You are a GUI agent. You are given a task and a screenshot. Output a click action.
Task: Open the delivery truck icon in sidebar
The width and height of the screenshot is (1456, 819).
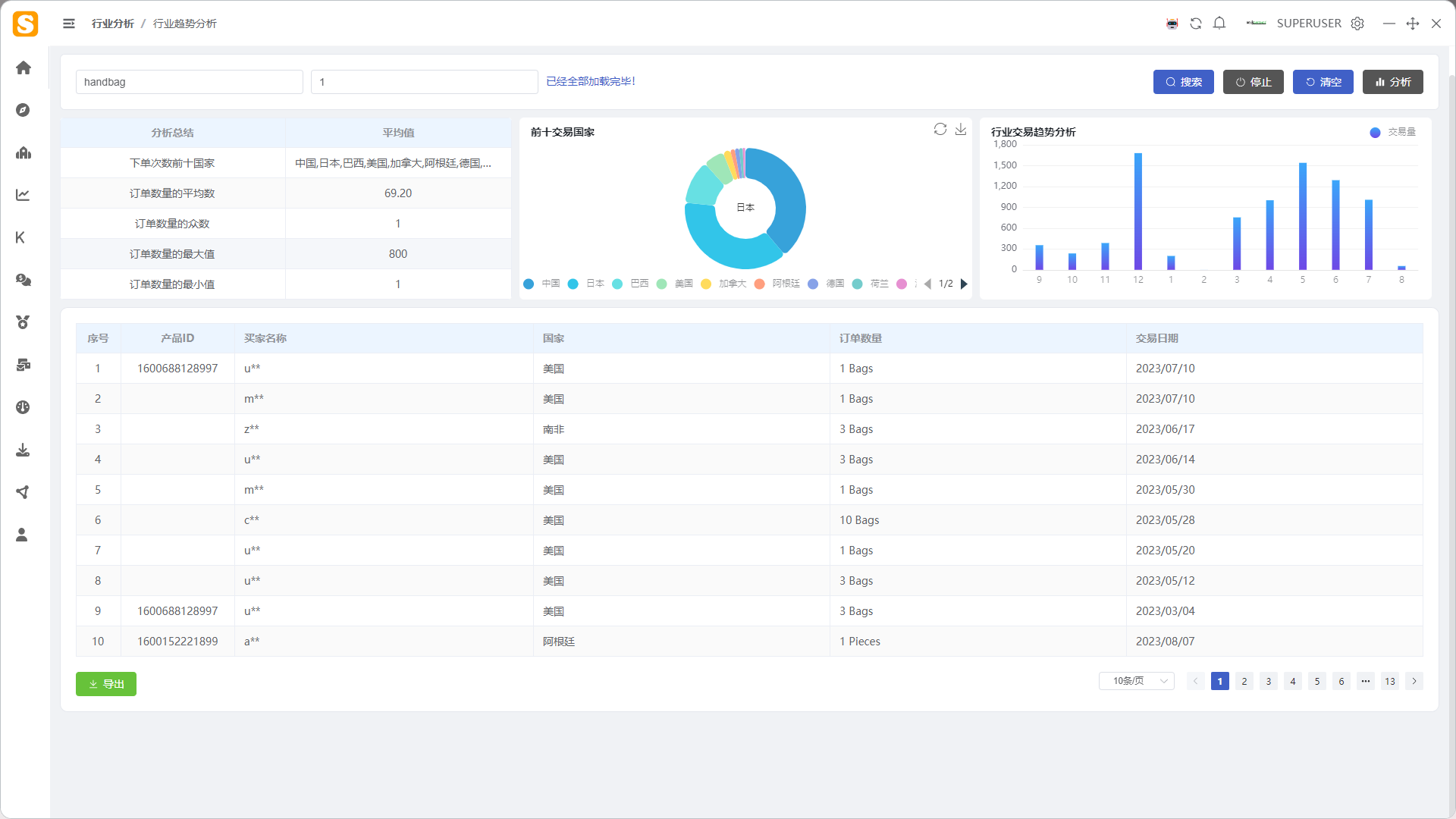pyautogui.click(x=24, y=366)
